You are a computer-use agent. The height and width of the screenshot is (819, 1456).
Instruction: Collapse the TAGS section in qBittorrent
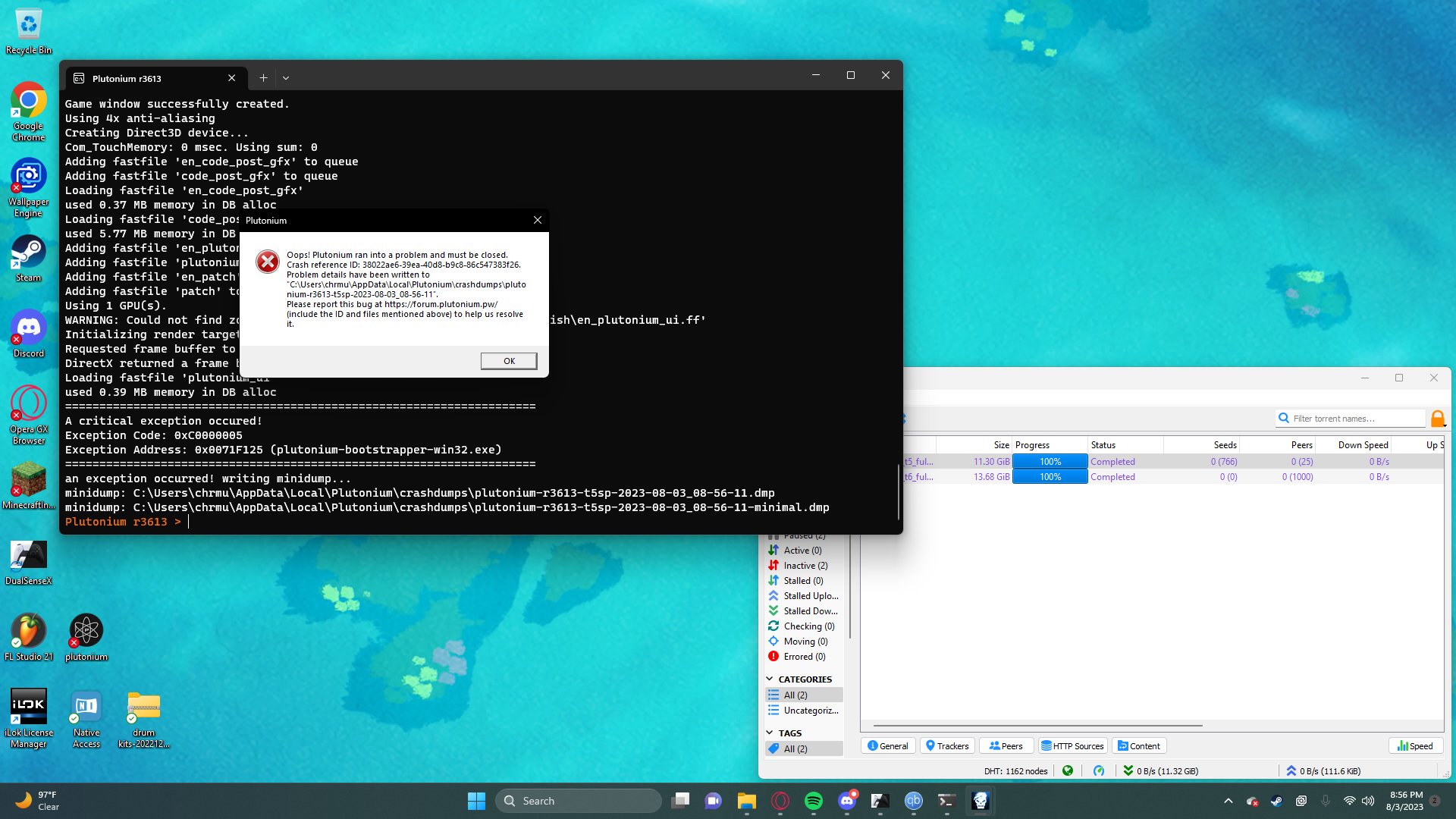[x=770, y=733]
